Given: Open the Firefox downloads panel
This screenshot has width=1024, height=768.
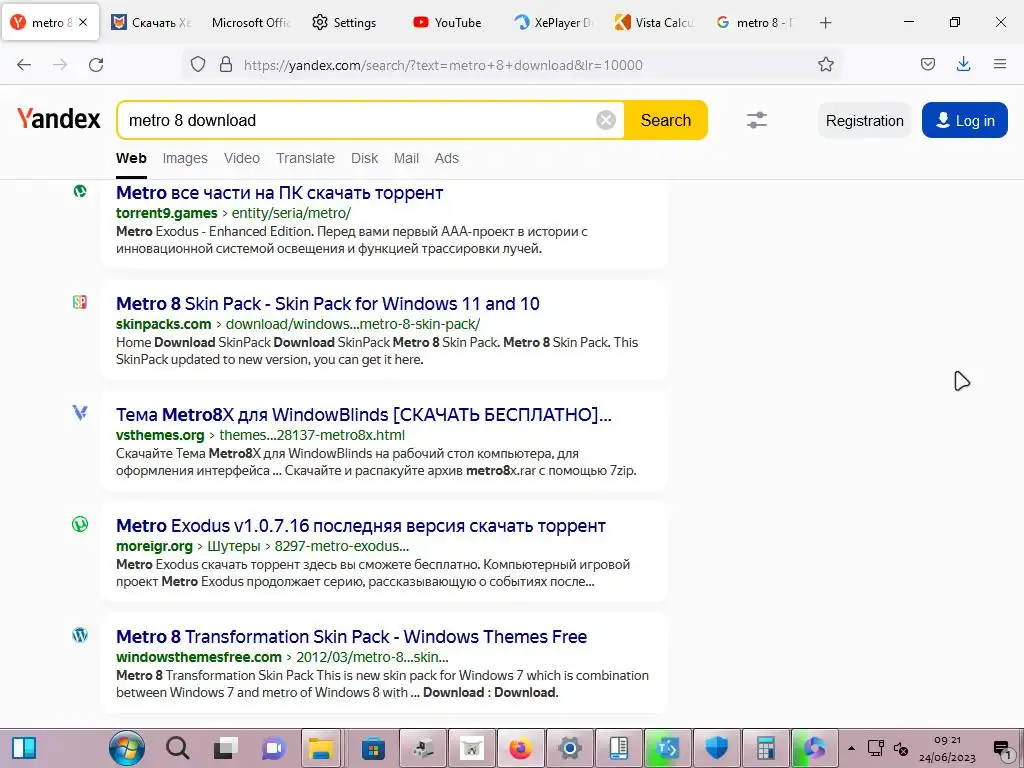Looking at the screenshot, I should coord(963,64).
